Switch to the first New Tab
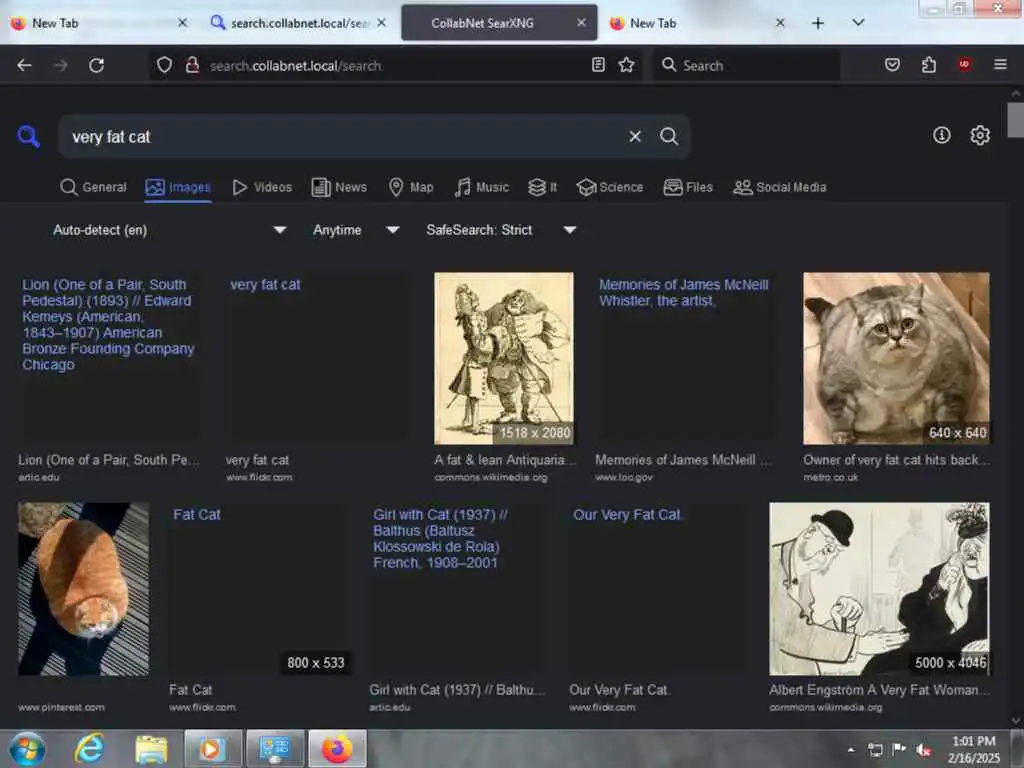 (x=98, y=24)
